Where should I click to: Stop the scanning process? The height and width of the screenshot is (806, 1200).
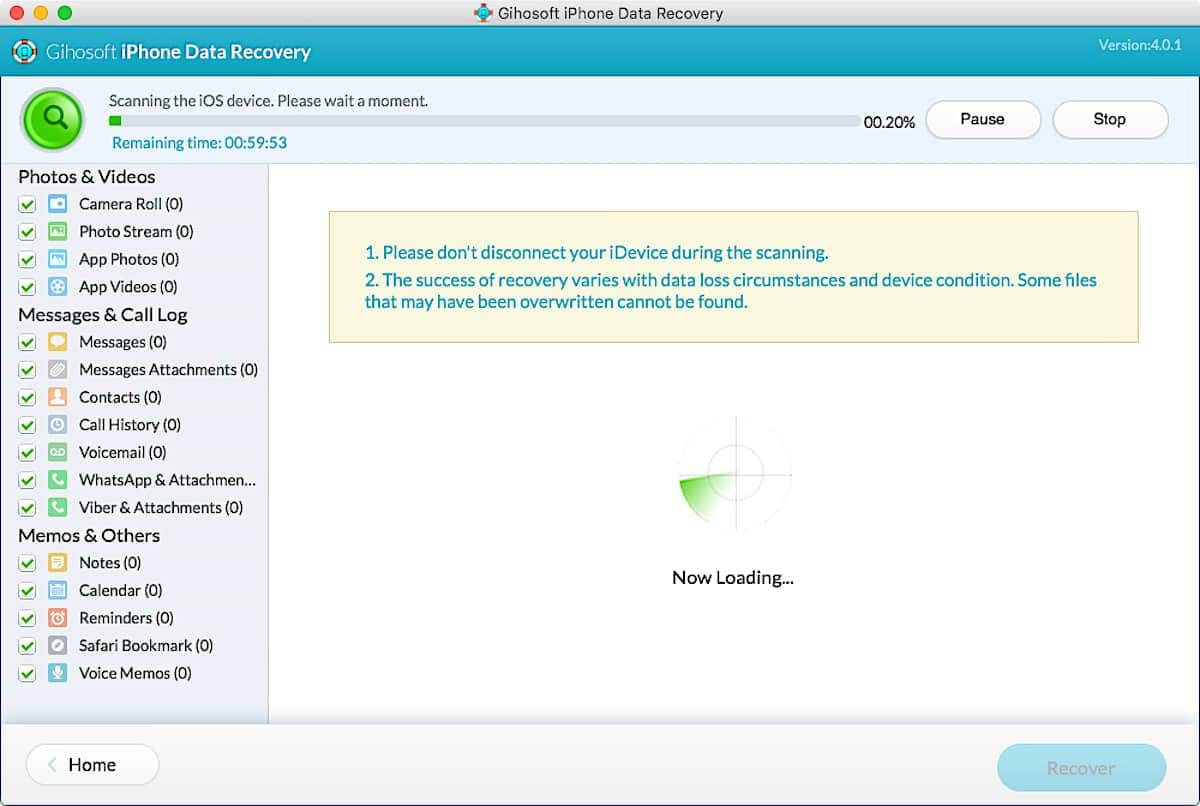click(1109, 119)
